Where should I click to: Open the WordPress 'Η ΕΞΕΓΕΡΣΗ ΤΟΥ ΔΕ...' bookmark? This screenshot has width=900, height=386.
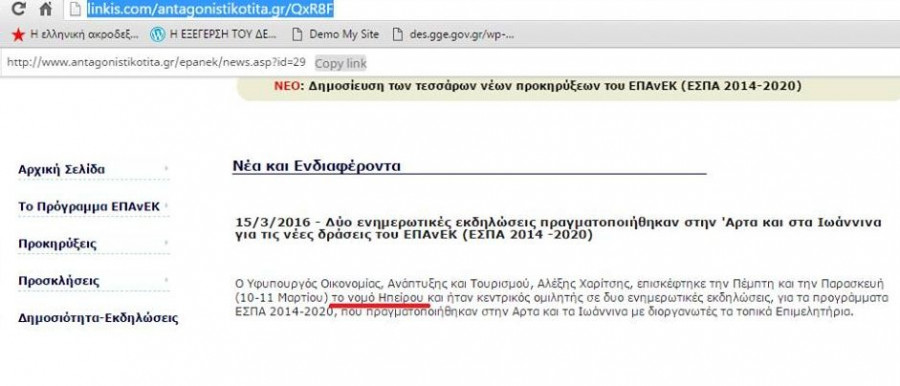click(x=213, y=34)
